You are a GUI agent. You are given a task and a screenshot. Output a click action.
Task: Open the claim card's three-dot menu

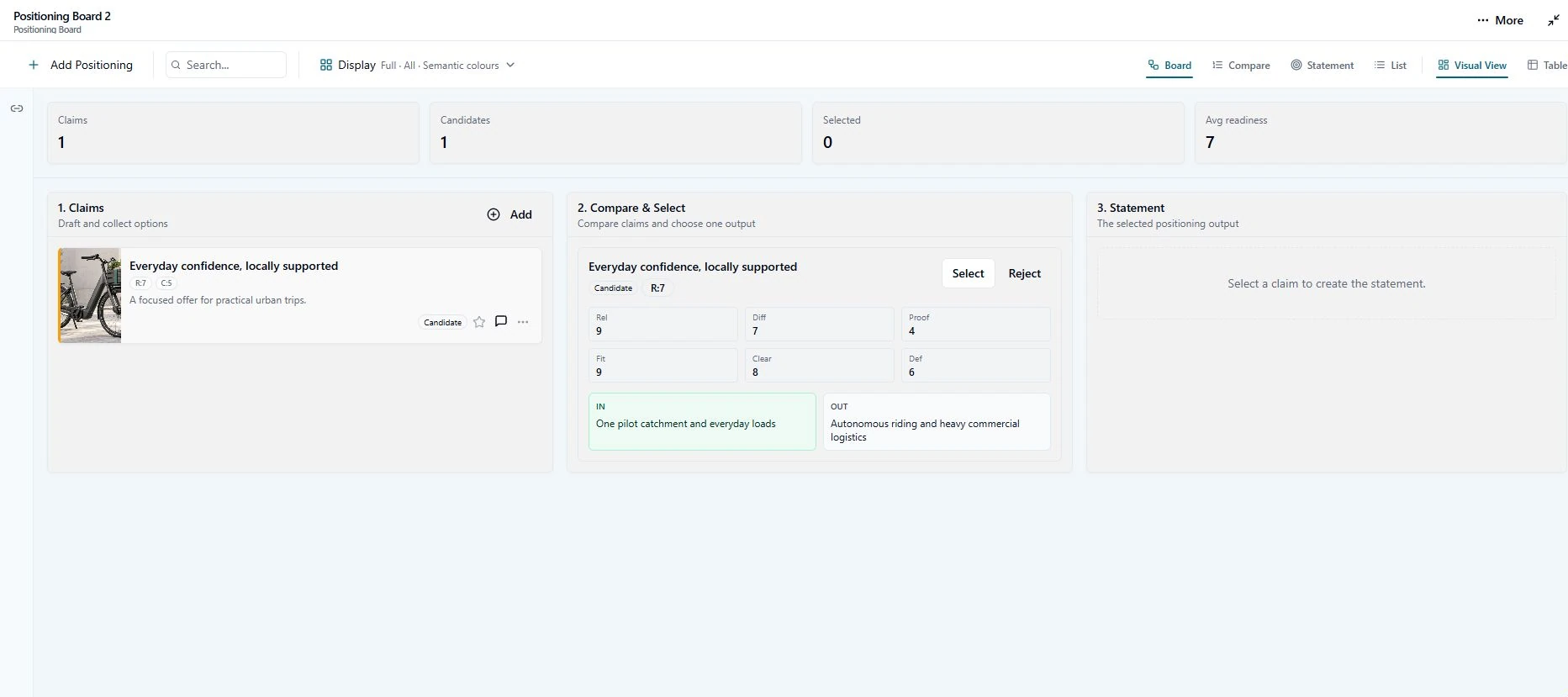(x=523, y=322)
